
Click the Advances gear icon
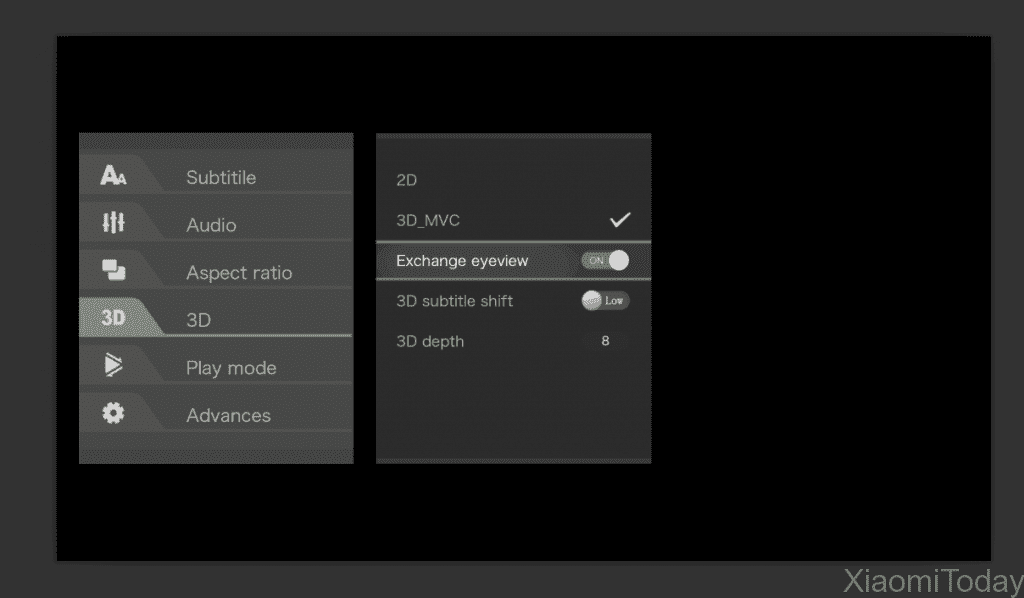tap(113, 413)
